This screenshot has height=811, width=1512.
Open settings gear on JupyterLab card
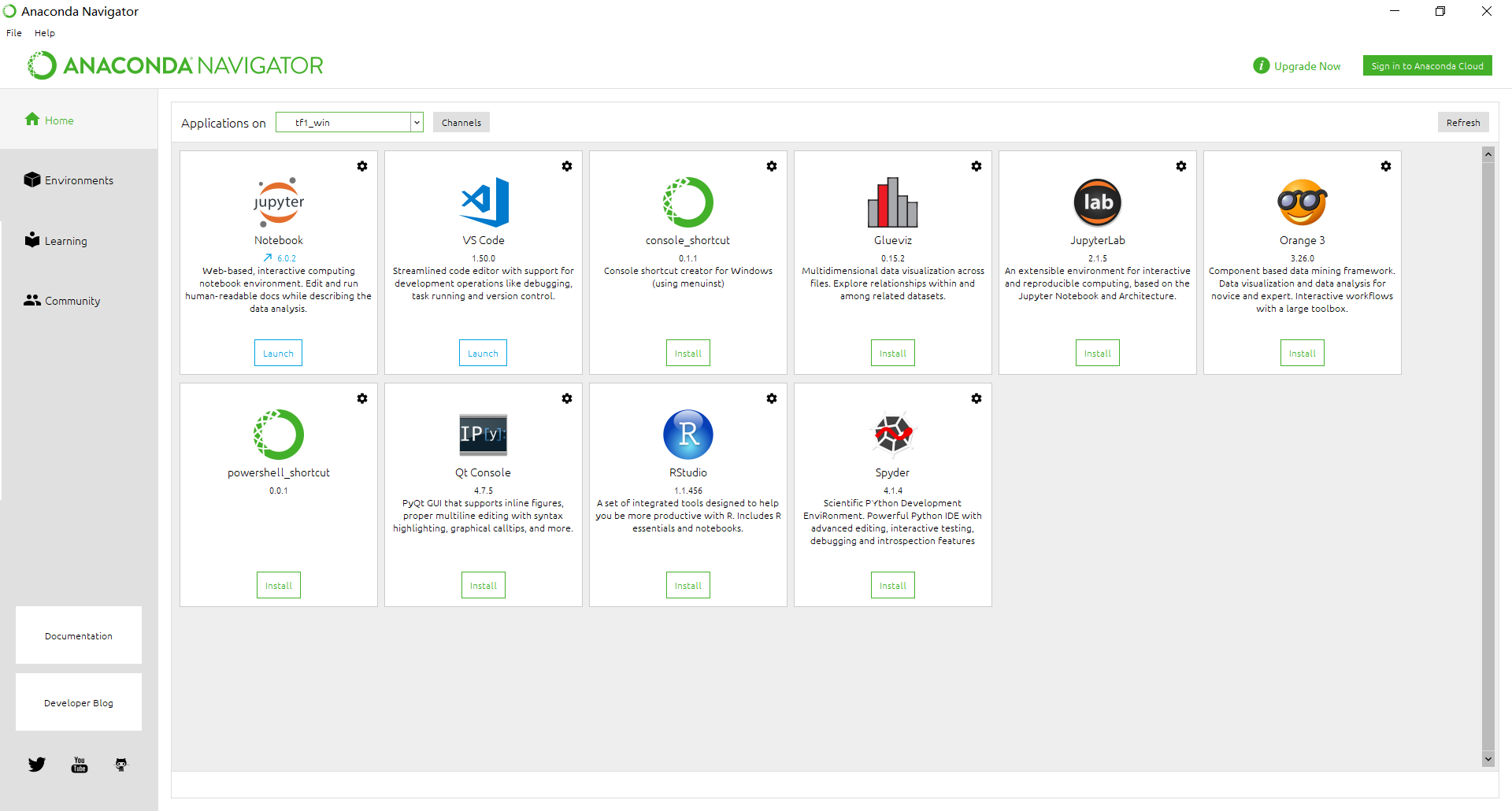click(x=1181, y=166)
